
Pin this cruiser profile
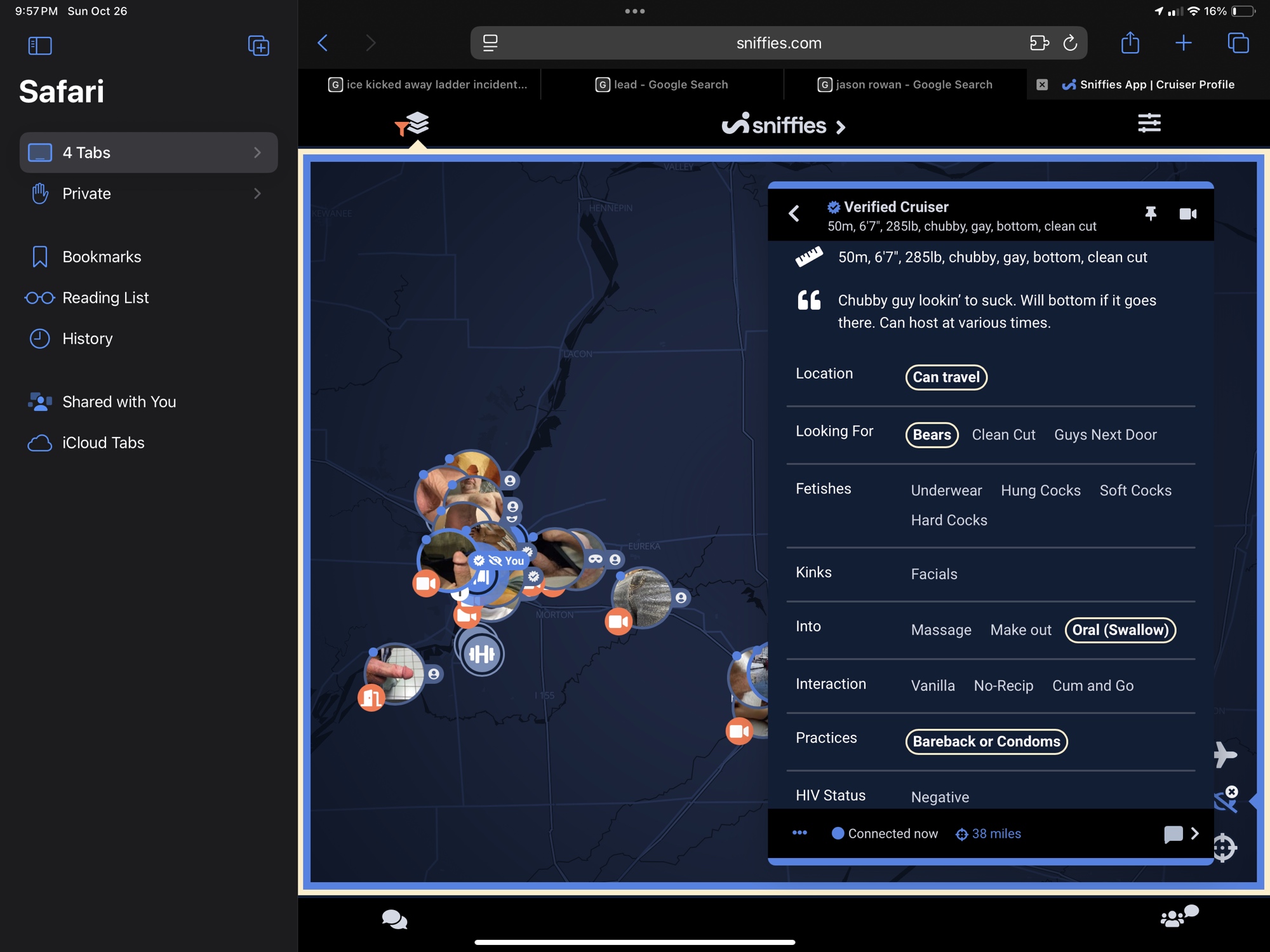coord(1150,214)
